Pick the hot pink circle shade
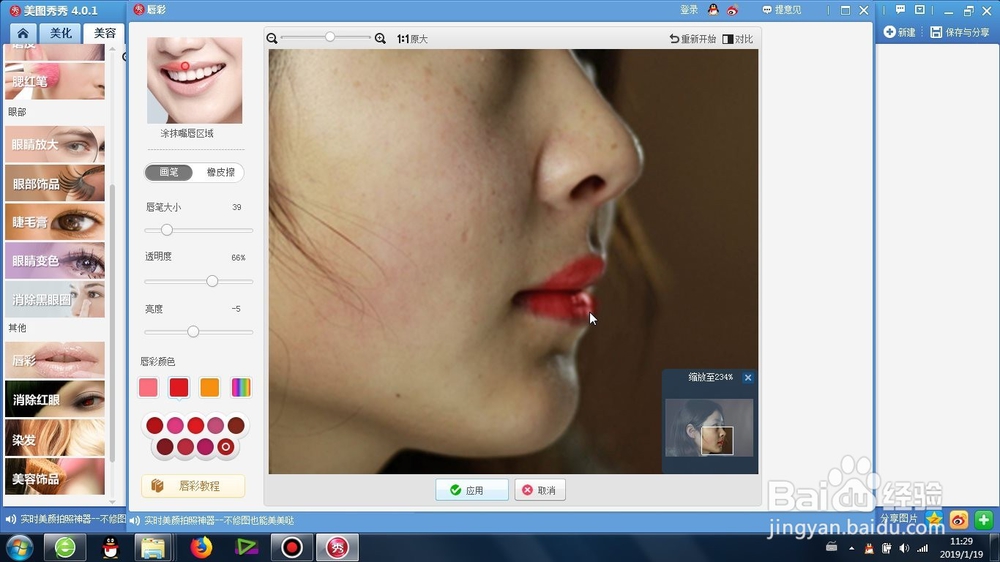The width and height of the screenshot is (1000, 562). [175, 425]
